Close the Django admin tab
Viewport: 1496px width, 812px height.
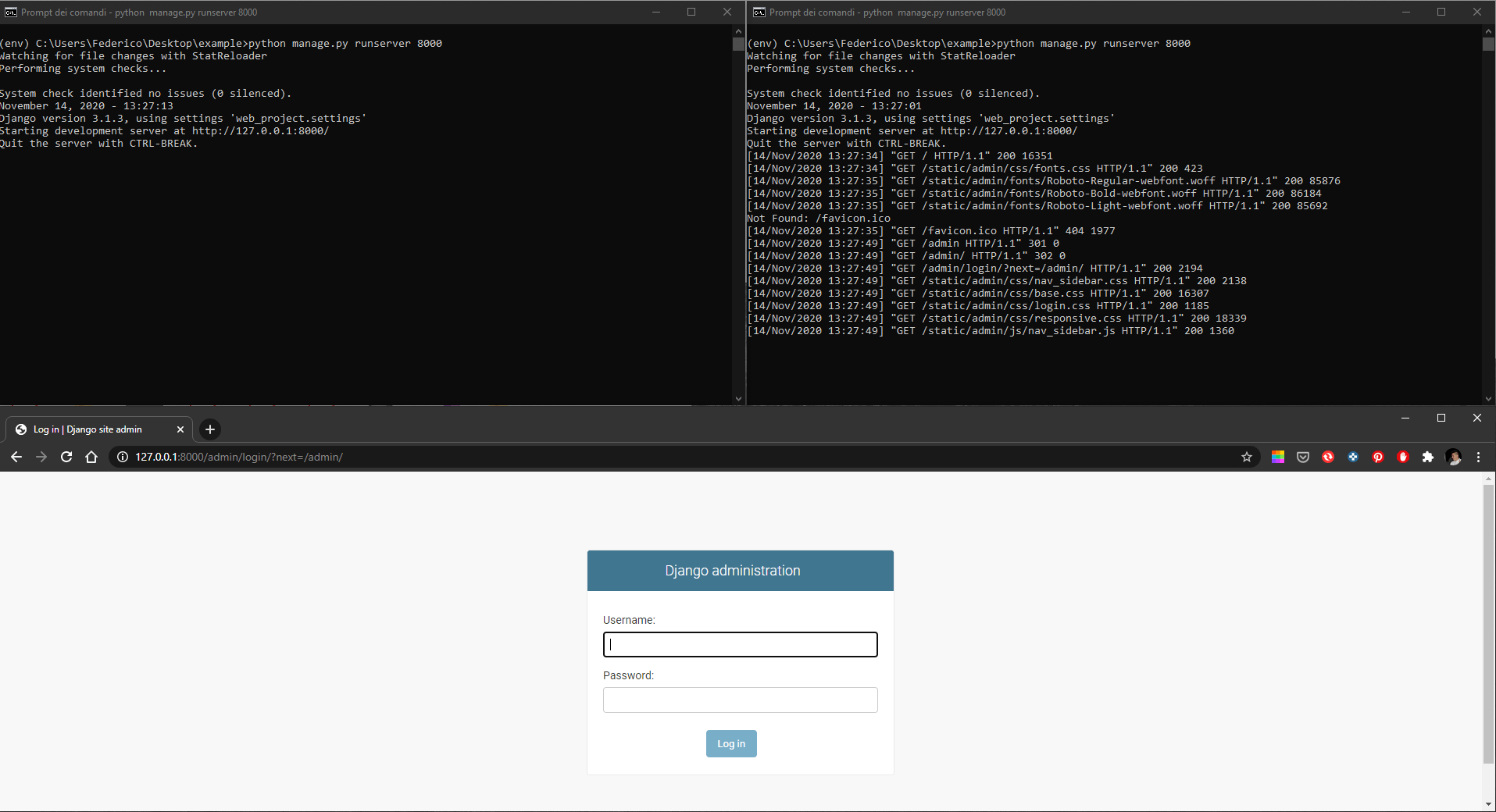[180, 429]
